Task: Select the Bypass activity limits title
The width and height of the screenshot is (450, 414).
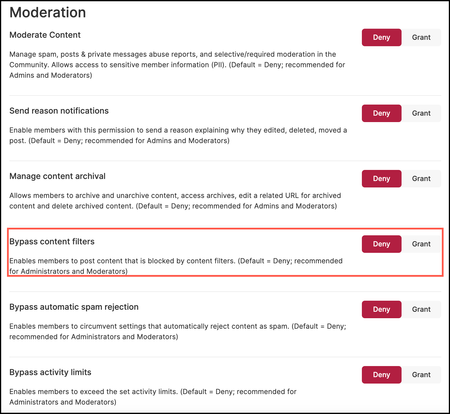Action: (x=50, y=372)
